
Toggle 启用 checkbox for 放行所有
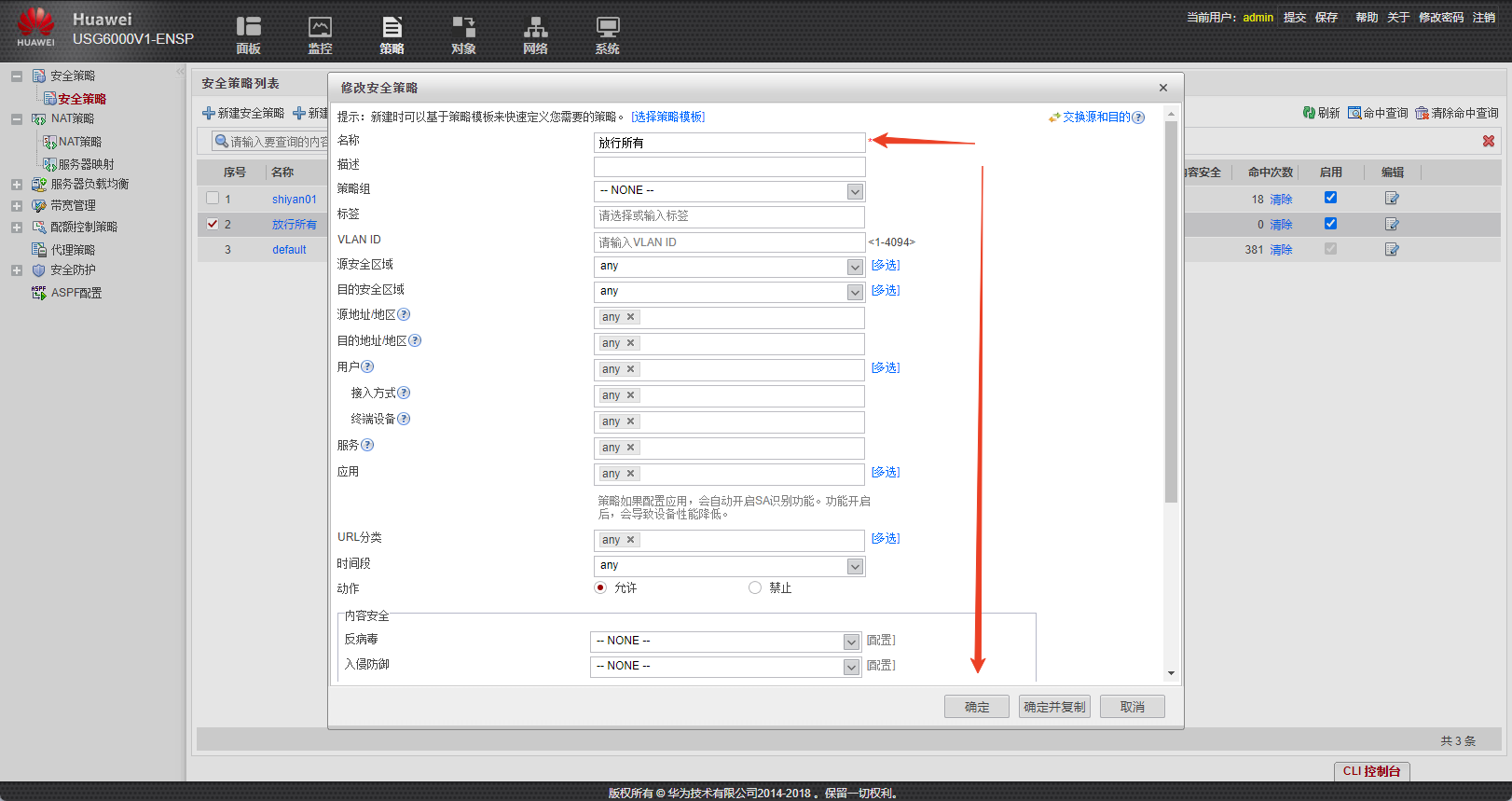1330,224
